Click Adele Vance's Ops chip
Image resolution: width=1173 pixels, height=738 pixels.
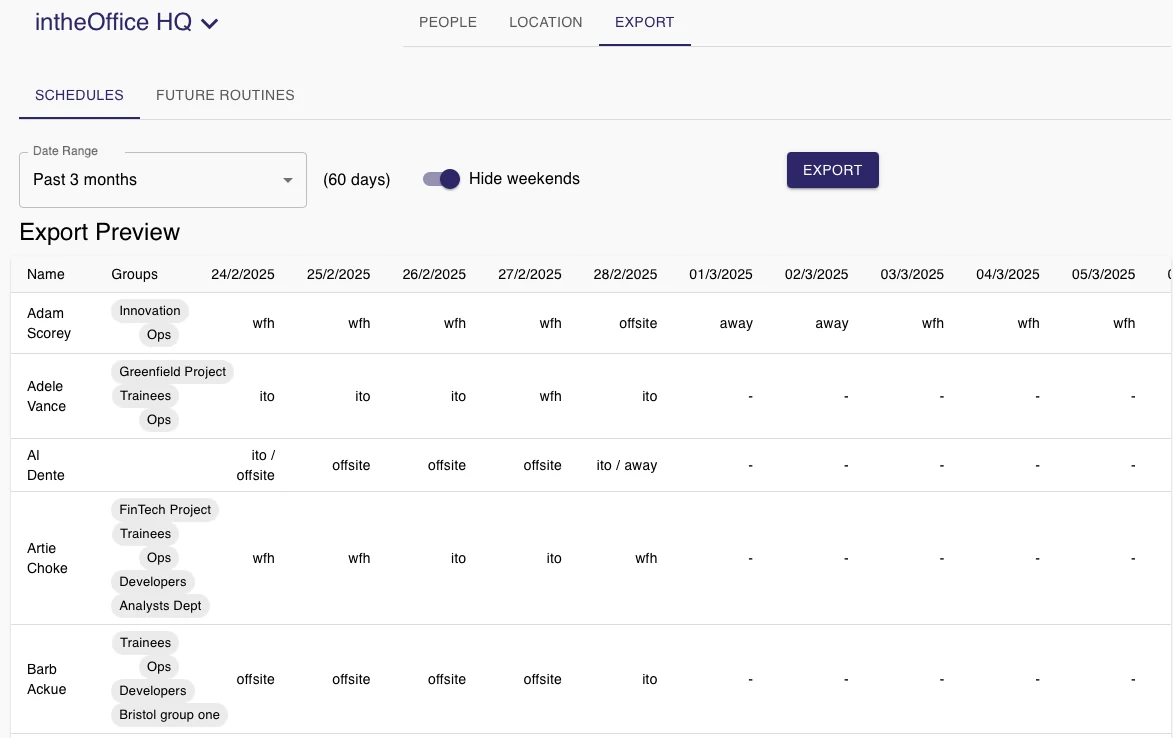point(159,419)
